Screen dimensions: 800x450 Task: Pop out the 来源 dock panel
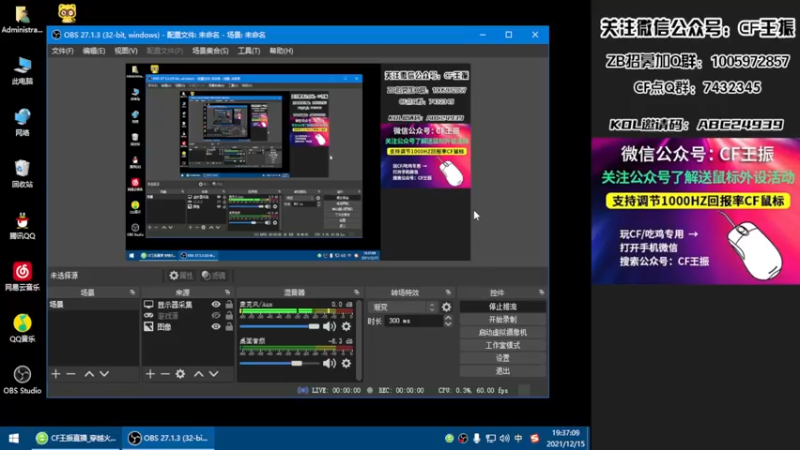[x=228, y=292]
